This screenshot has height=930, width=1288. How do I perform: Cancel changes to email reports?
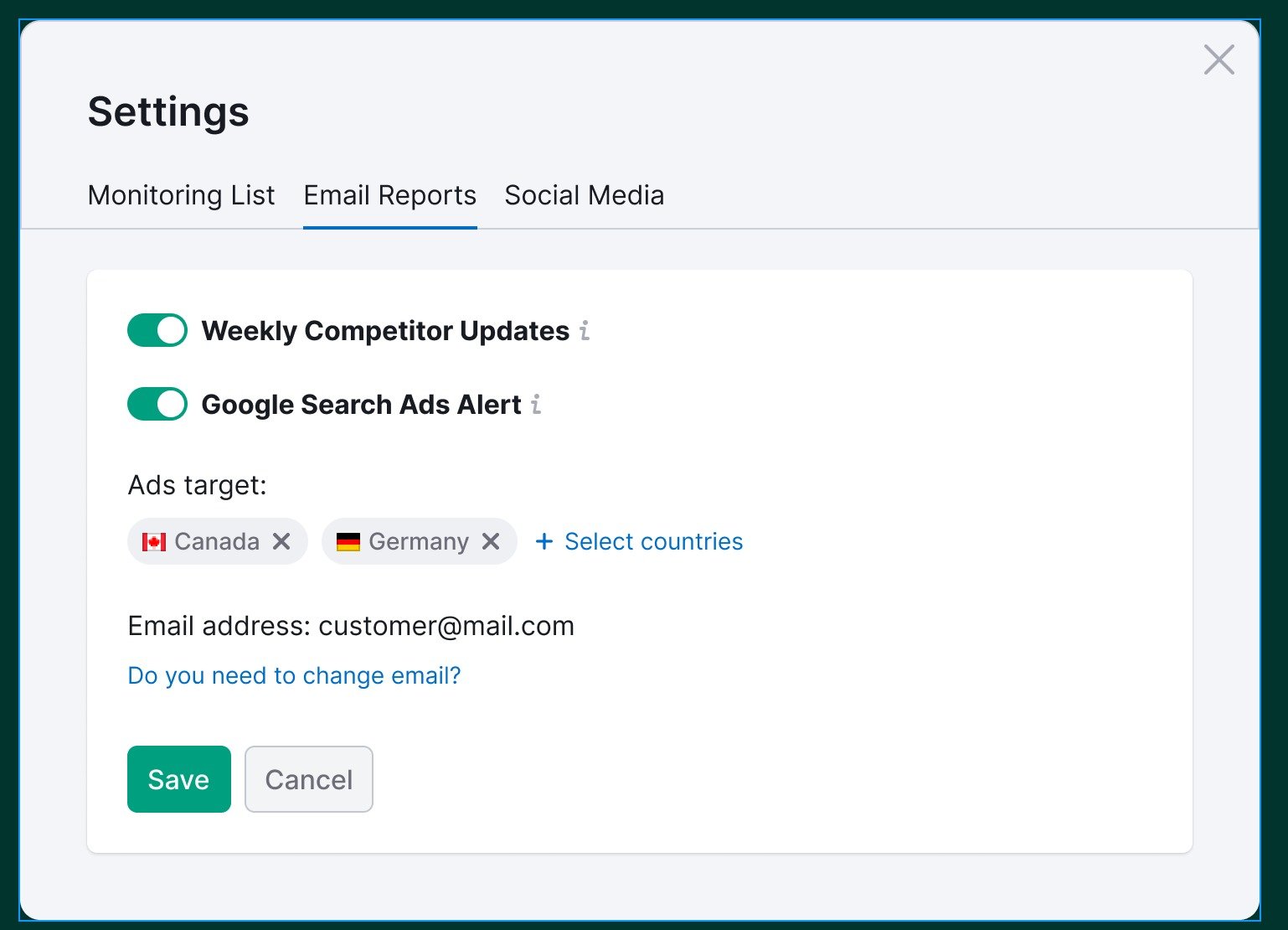(x=308, y=779)
